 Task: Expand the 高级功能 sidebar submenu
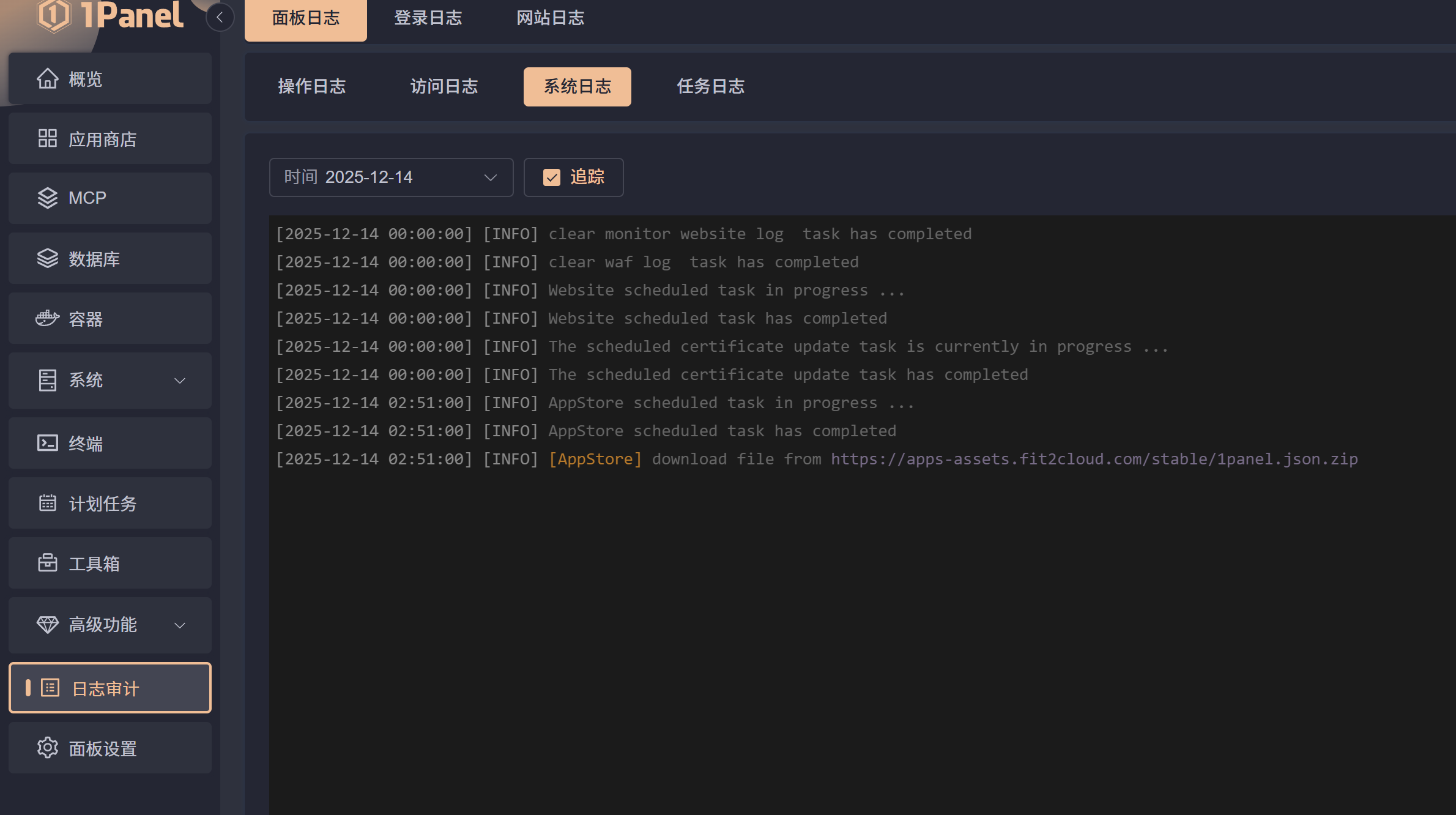point(179,625)
